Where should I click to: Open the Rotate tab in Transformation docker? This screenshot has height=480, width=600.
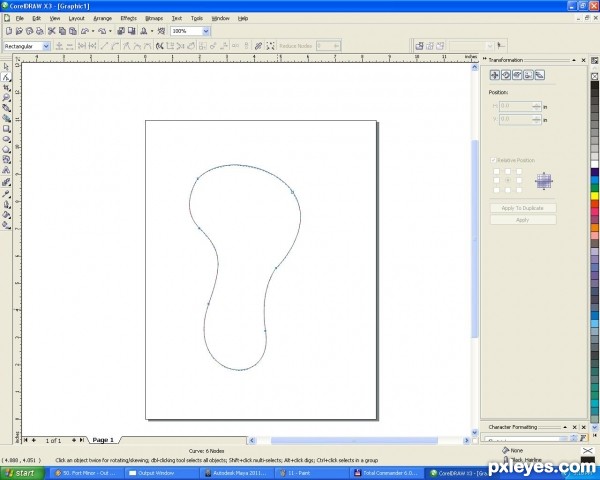[x=506, y=75]
